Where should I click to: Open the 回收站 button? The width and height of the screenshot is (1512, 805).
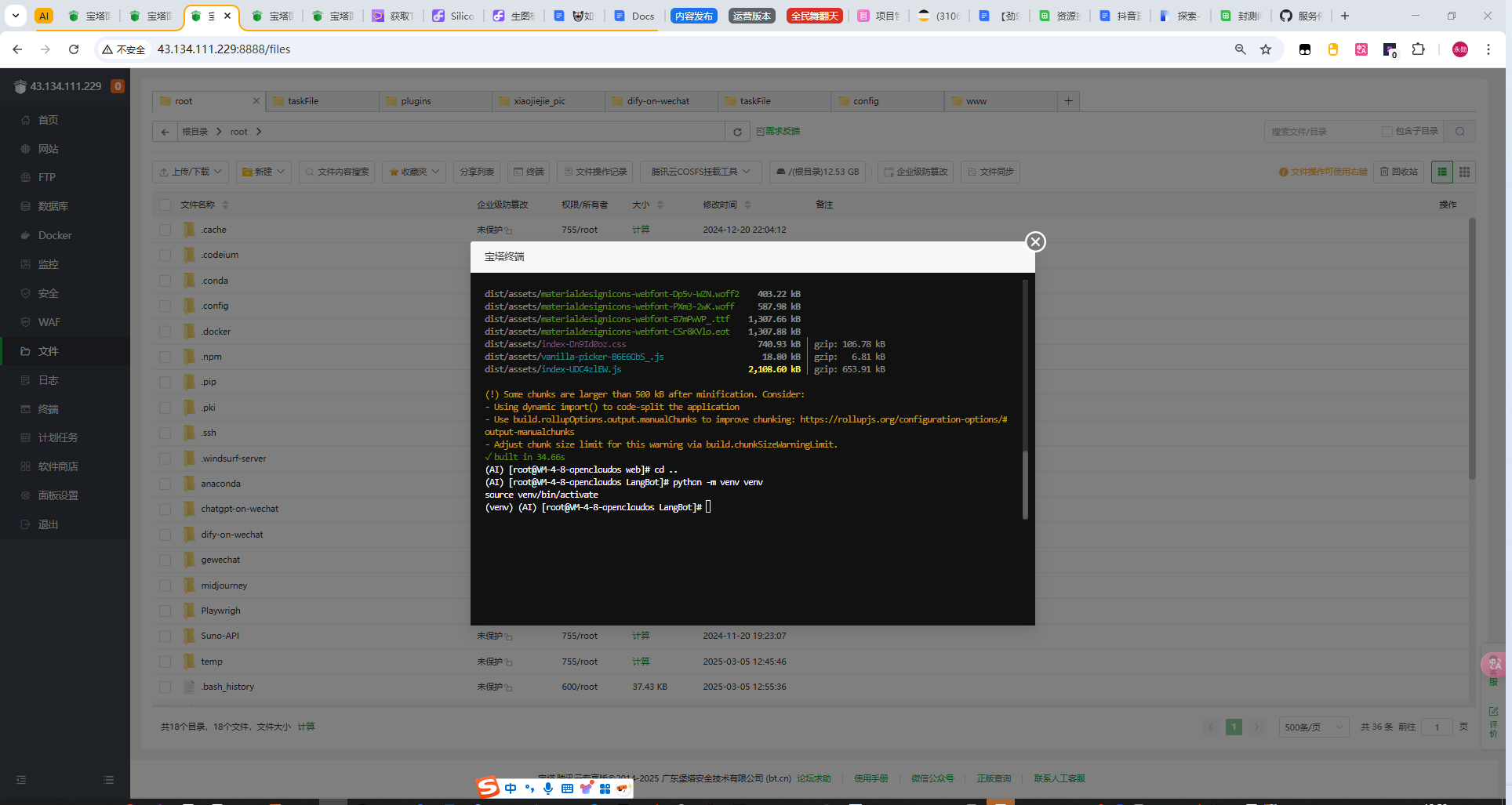click(x=1399, y=172)
